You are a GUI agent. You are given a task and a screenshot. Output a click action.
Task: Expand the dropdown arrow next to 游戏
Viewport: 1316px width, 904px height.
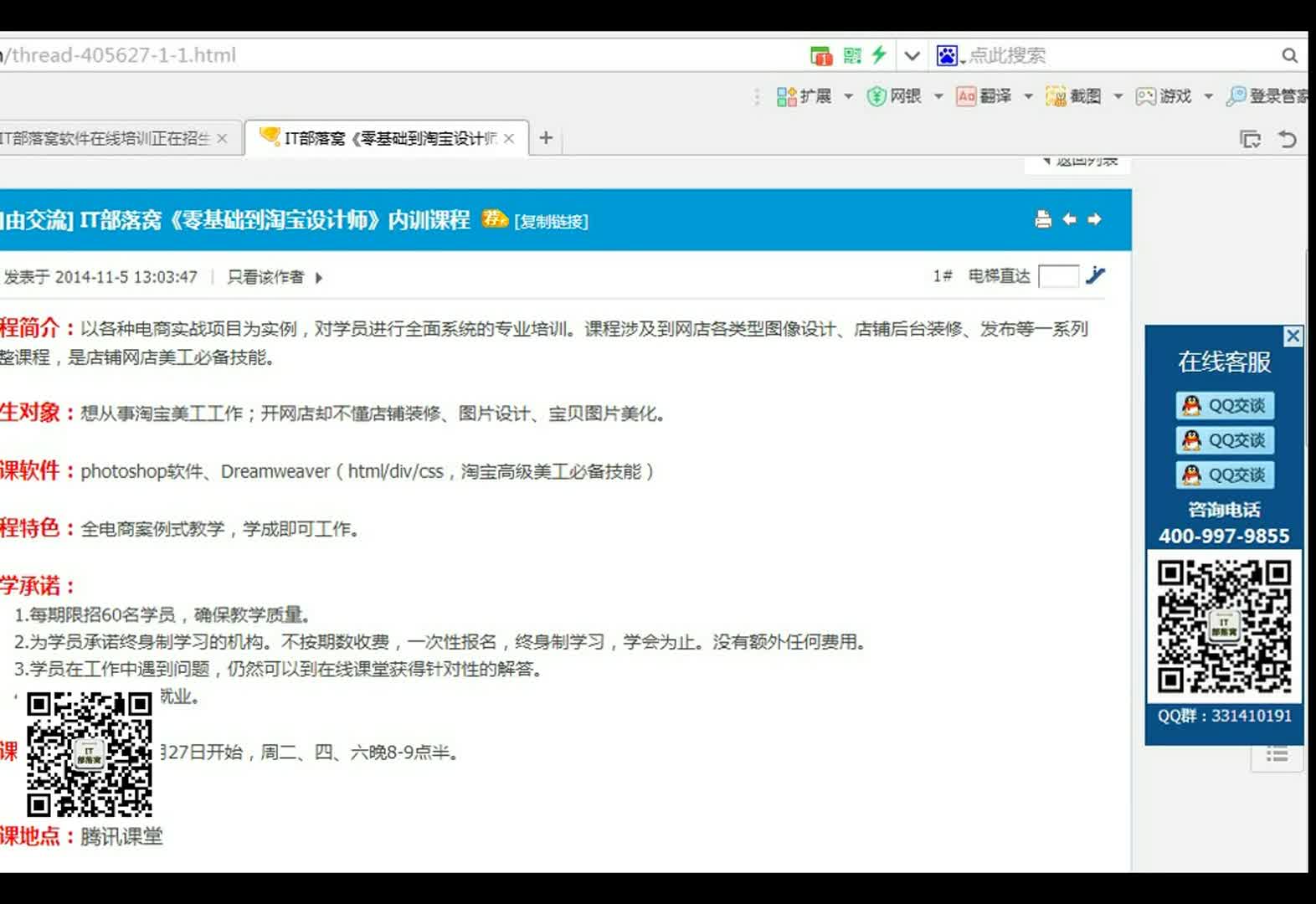coord(1208,96)
